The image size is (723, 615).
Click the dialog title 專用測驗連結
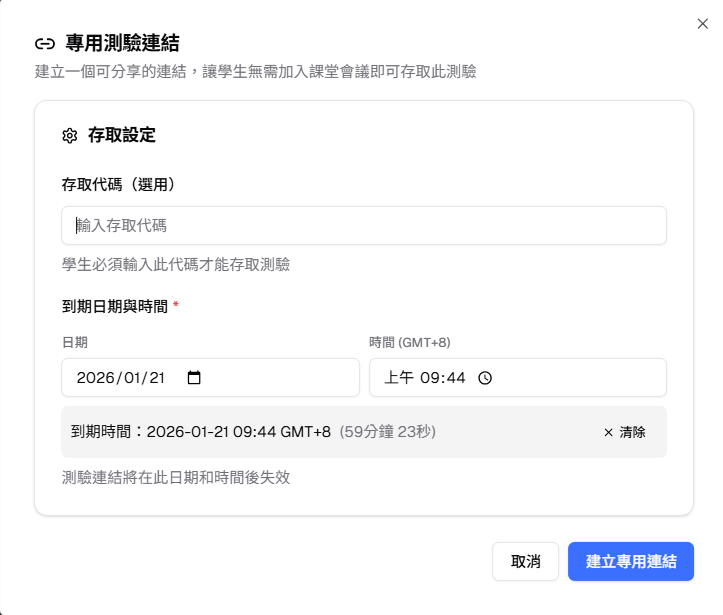tap(122, 43)
